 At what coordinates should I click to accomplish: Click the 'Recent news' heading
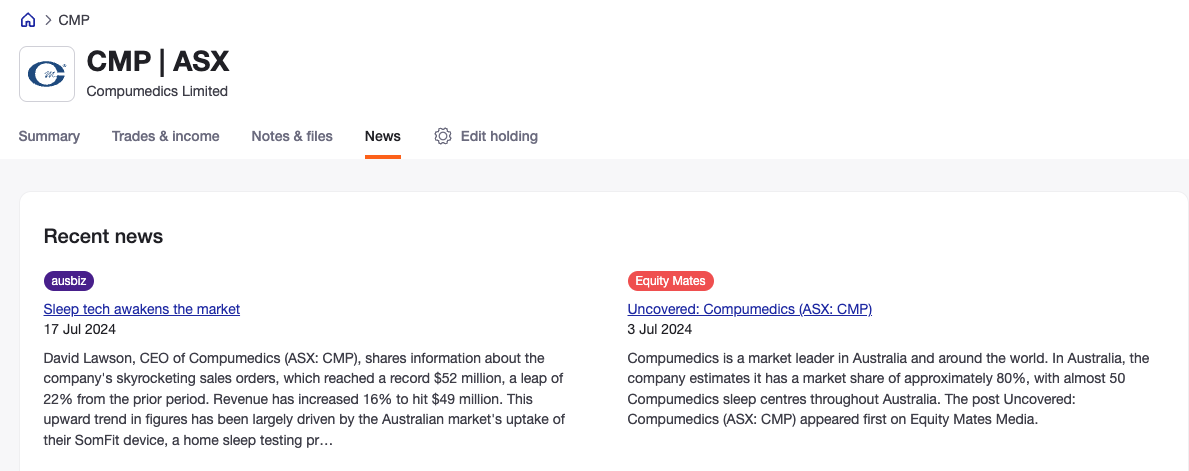pos(103,236)
